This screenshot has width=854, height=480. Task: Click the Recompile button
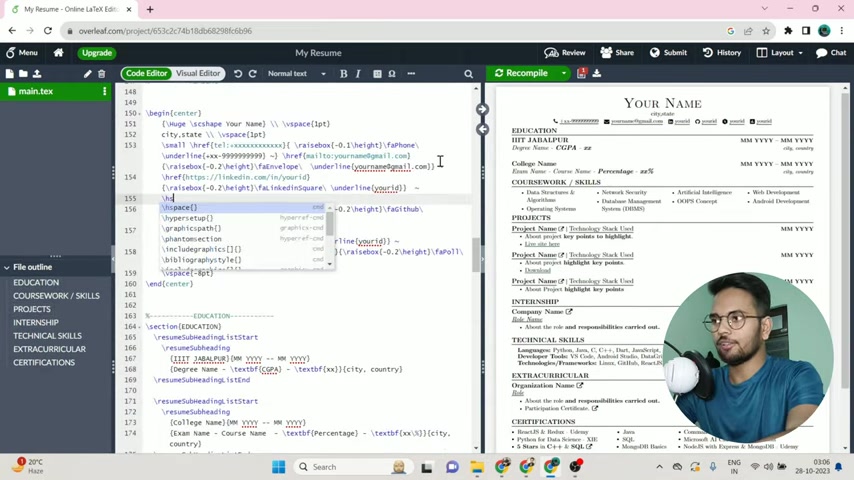pos(521,73)
